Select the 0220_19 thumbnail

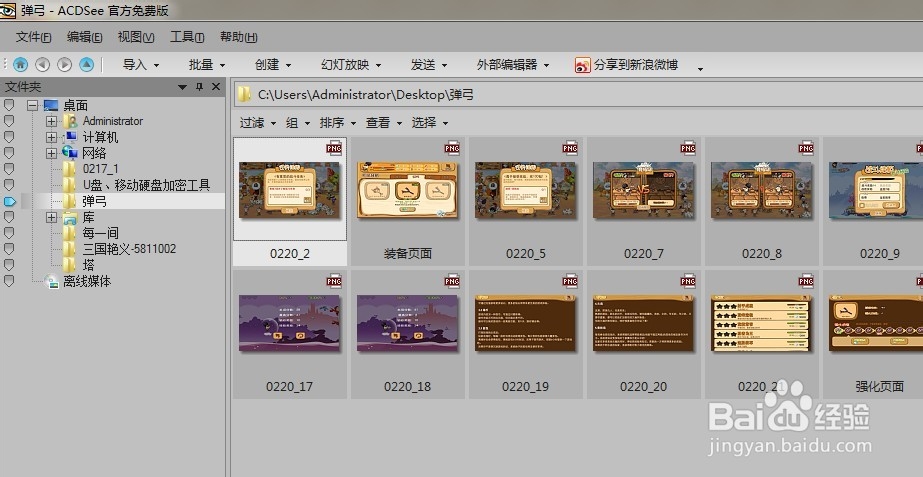click(526, 334)
